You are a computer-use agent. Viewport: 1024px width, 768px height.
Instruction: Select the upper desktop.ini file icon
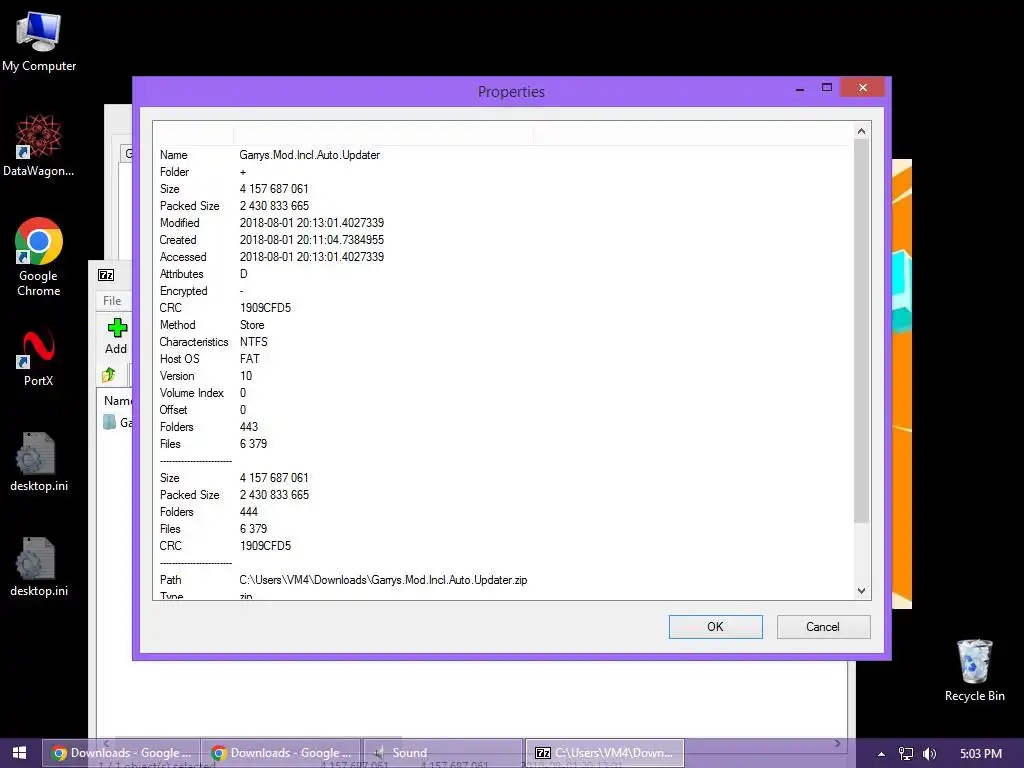point(39,461)
